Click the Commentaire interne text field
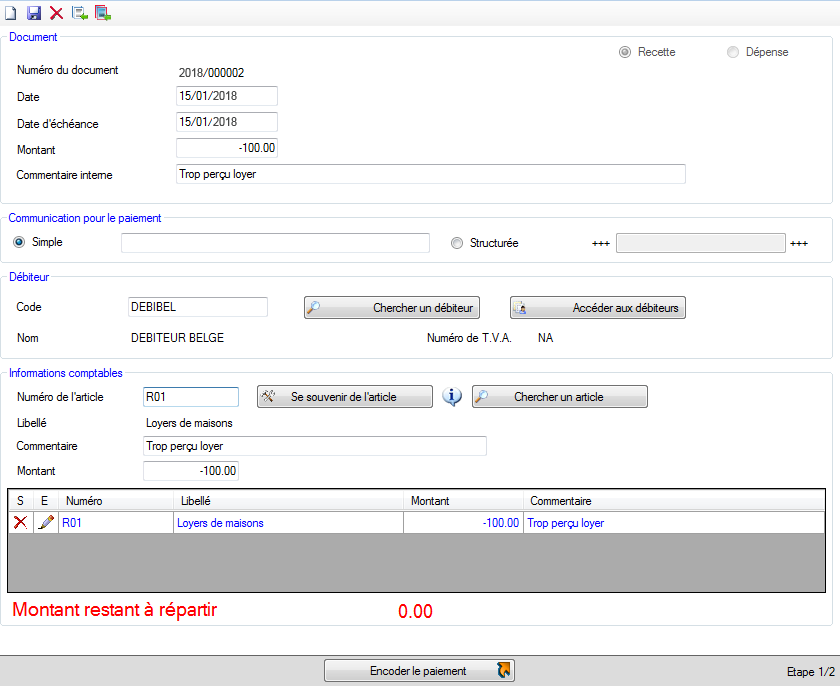Screen dimensions: 840x686 point(431,174)
